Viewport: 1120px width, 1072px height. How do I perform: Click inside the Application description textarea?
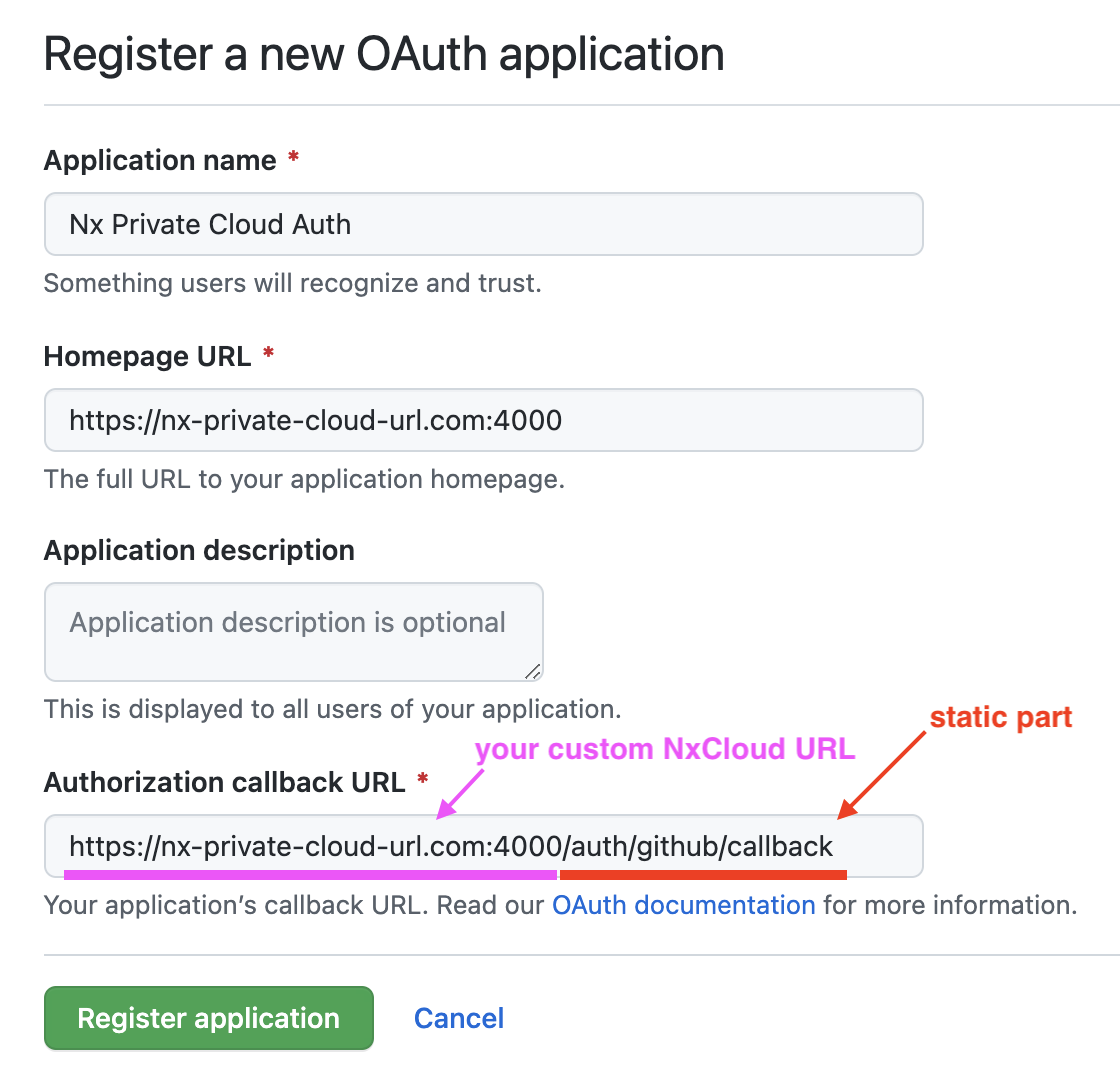[x=293, y=632]
